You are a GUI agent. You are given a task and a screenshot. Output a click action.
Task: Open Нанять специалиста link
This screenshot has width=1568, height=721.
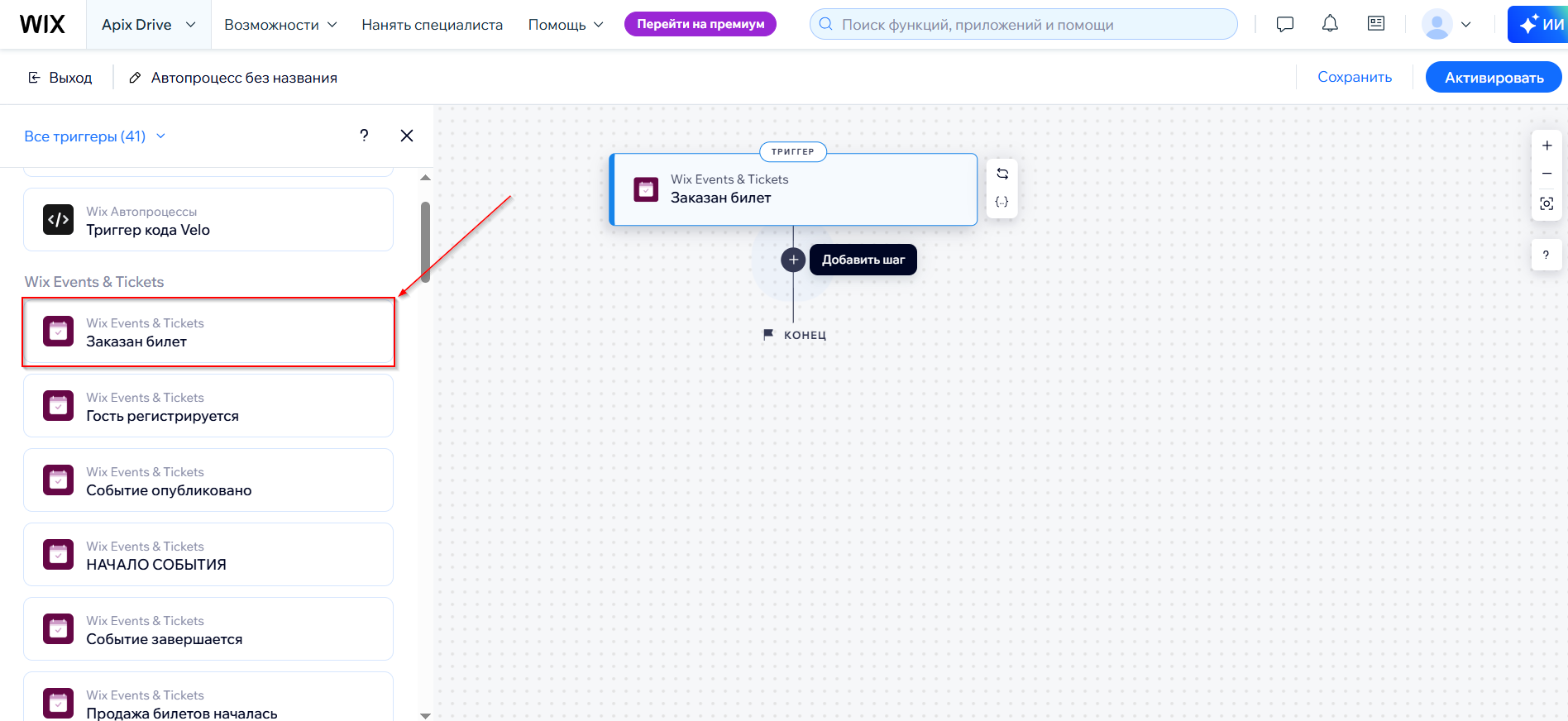pos(432,25)
